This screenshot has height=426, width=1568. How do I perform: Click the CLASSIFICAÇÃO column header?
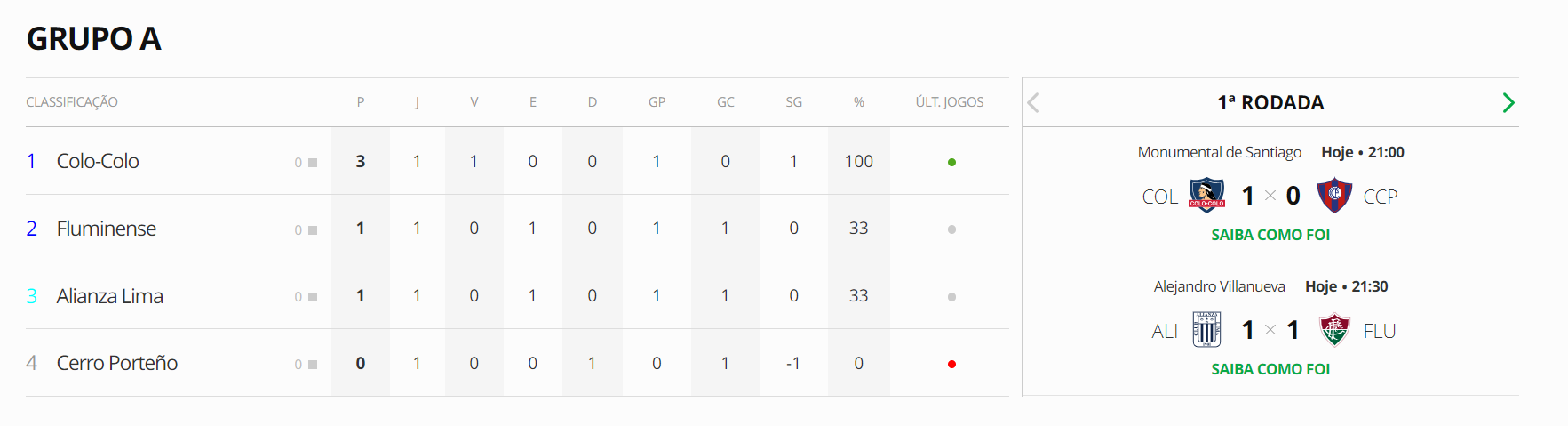point(72,102)
